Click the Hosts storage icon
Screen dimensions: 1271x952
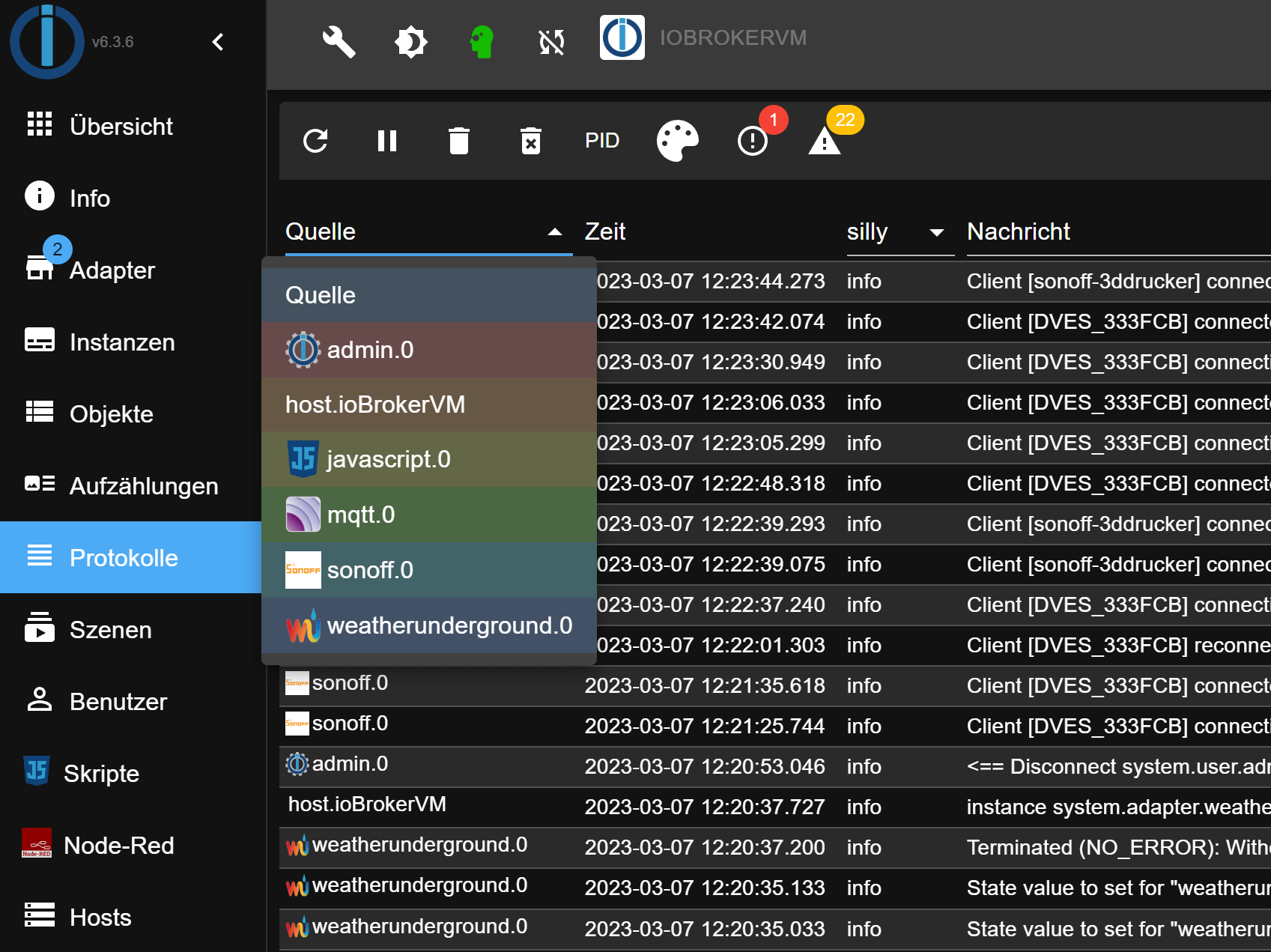[40, 915]
